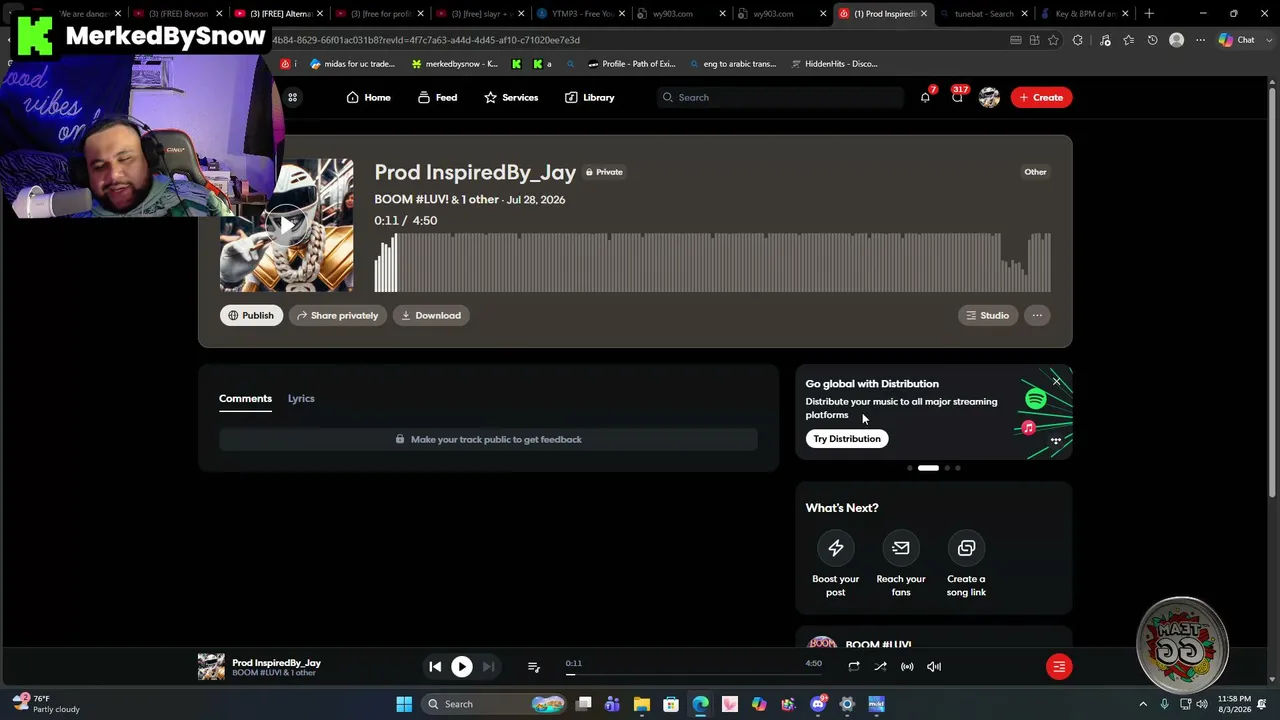This screenshot has height=720, width=1280.
Task: Open Microsoft Store from the taskbar
Action: (x=671, y=704)
